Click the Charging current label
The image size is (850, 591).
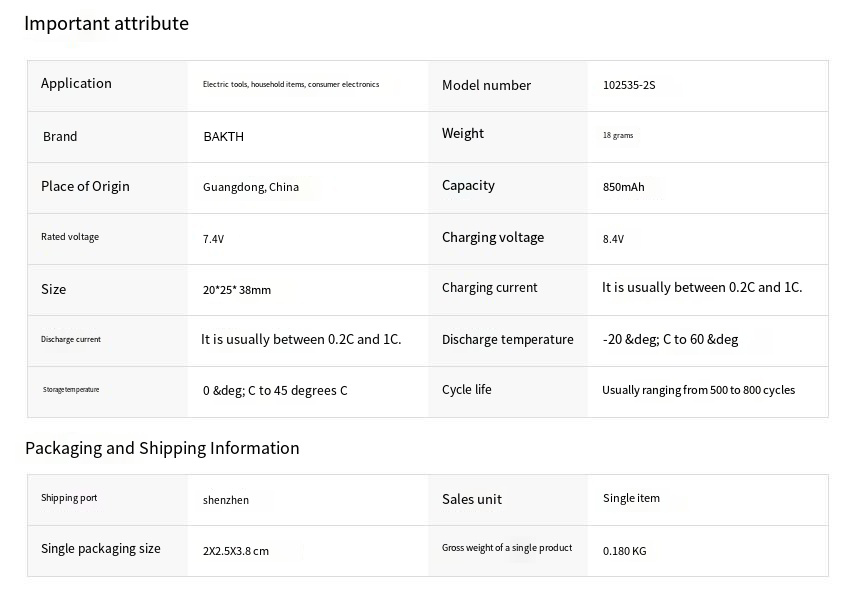[x=489, y=288]
